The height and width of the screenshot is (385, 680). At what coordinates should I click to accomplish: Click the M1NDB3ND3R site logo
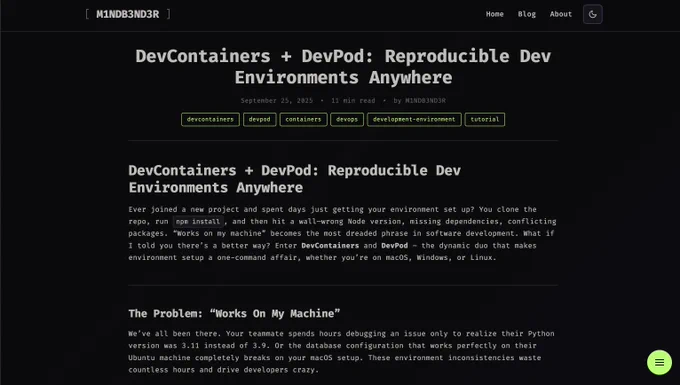pyautogui.click(x=128, y=14)
